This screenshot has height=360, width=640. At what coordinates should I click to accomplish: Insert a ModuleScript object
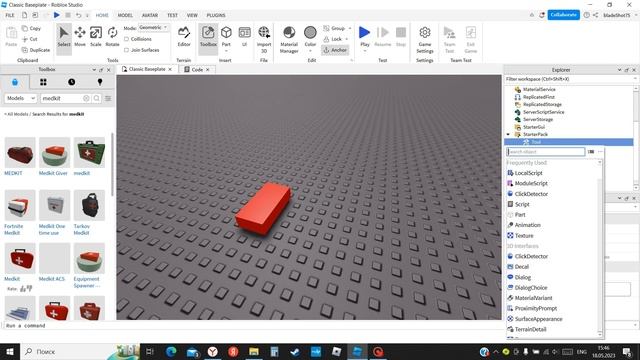coord(531,183)
